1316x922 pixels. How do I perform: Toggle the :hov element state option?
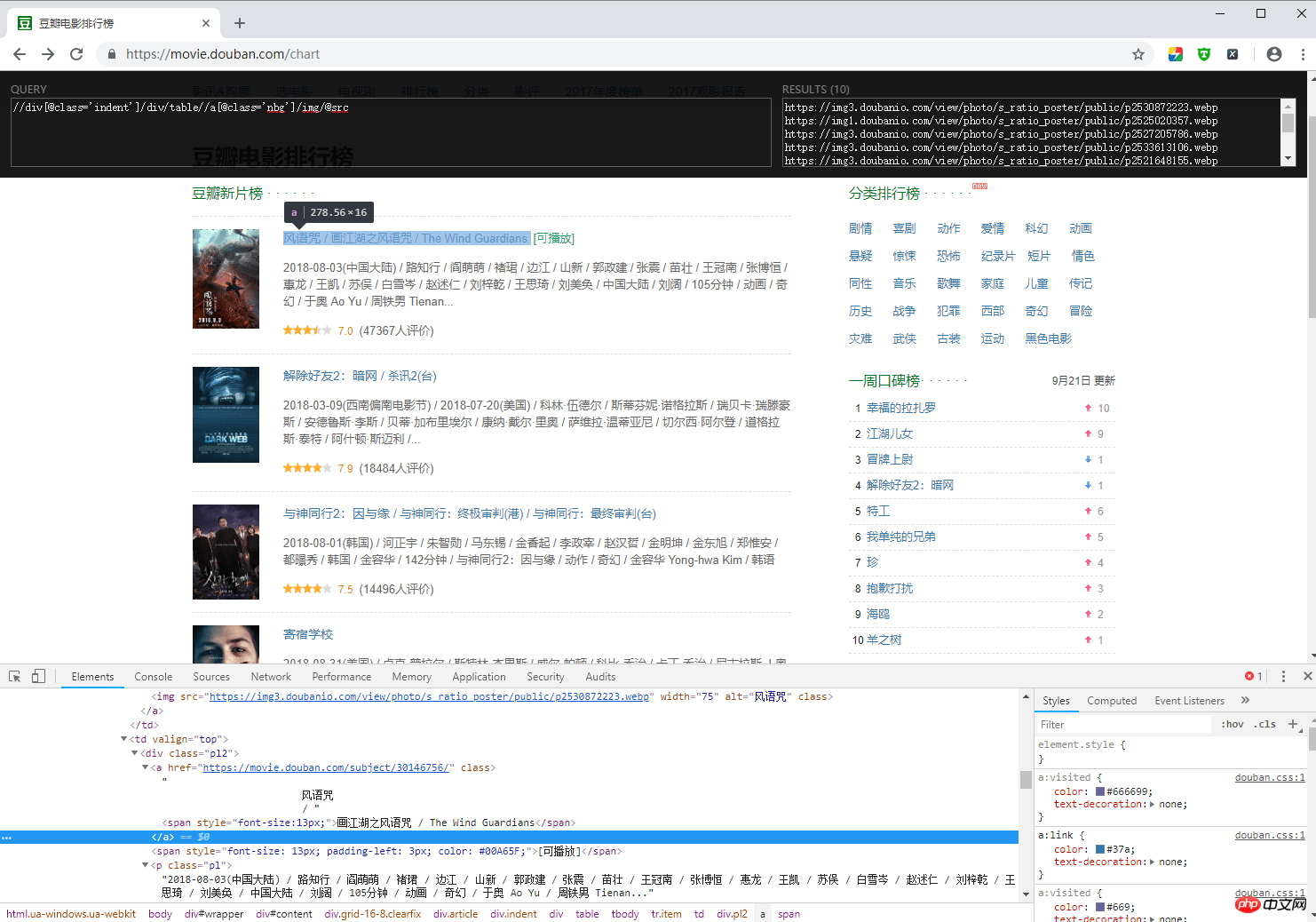[x=1233, y=725]
